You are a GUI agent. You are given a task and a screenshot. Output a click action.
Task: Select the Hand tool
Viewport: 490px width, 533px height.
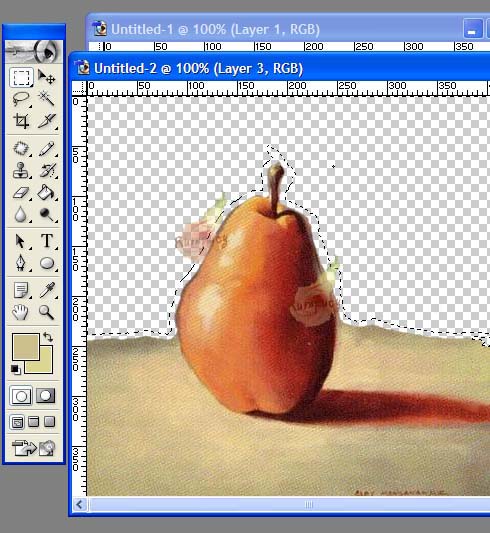21,312
